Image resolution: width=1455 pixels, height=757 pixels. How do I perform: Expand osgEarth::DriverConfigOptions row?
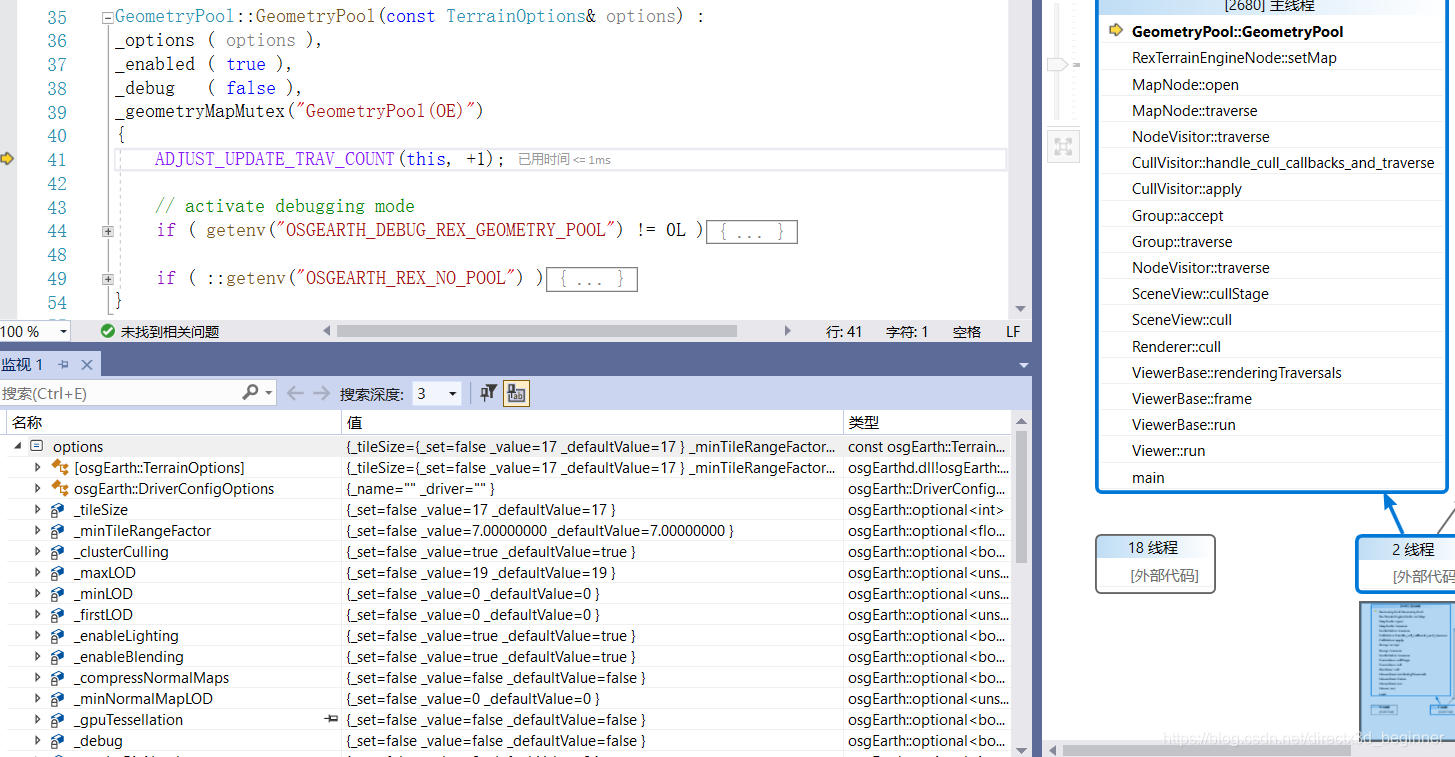coord(38,488)
